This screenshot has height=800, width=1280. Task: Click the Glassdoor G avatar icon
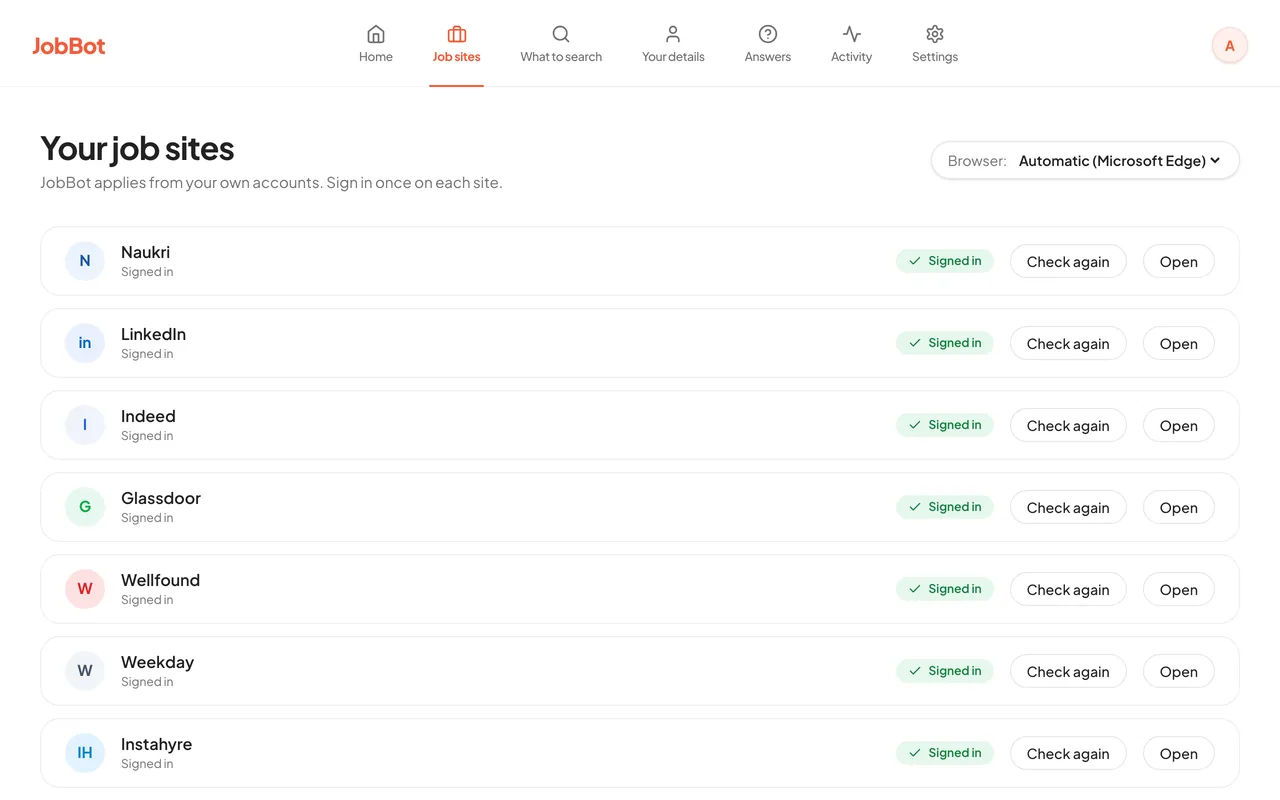(x=85, y=507)
